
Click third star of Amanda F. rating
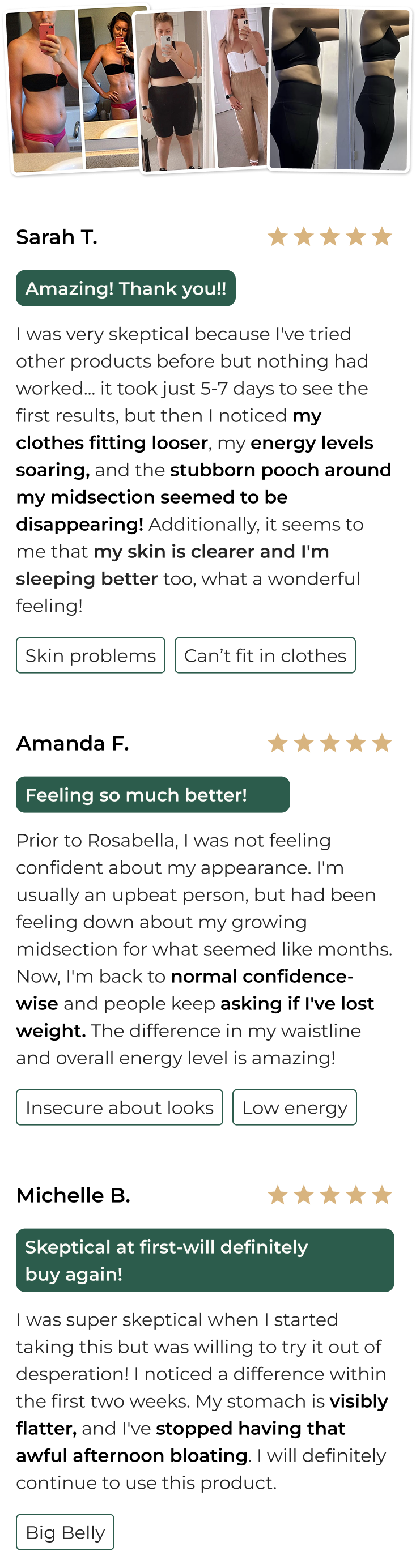tap(329, 743)
